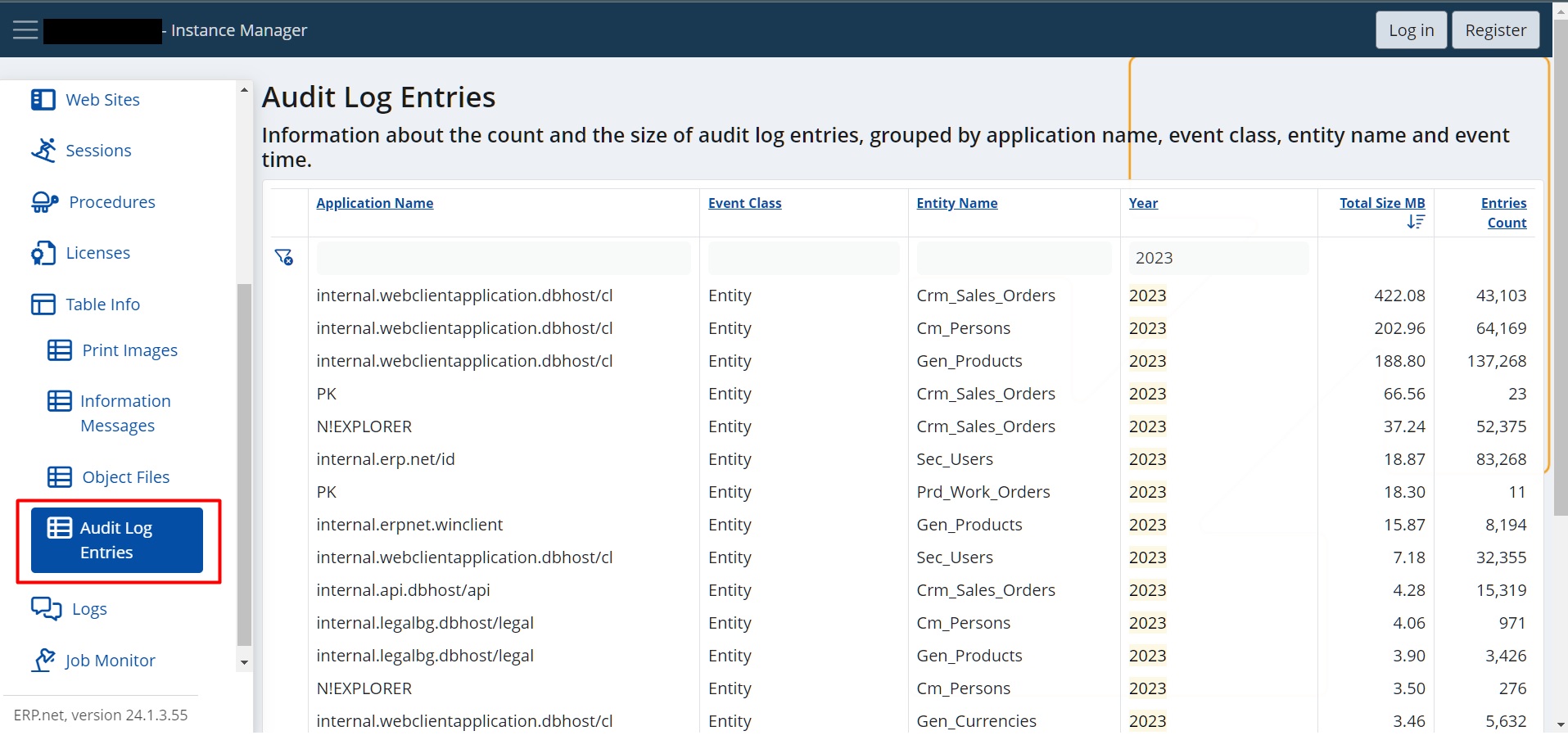This screenshot has width=1568, height=749.
Task: Click the 137,268 entries count cell
Action: pyautogui.click(x=1497, y=361)
